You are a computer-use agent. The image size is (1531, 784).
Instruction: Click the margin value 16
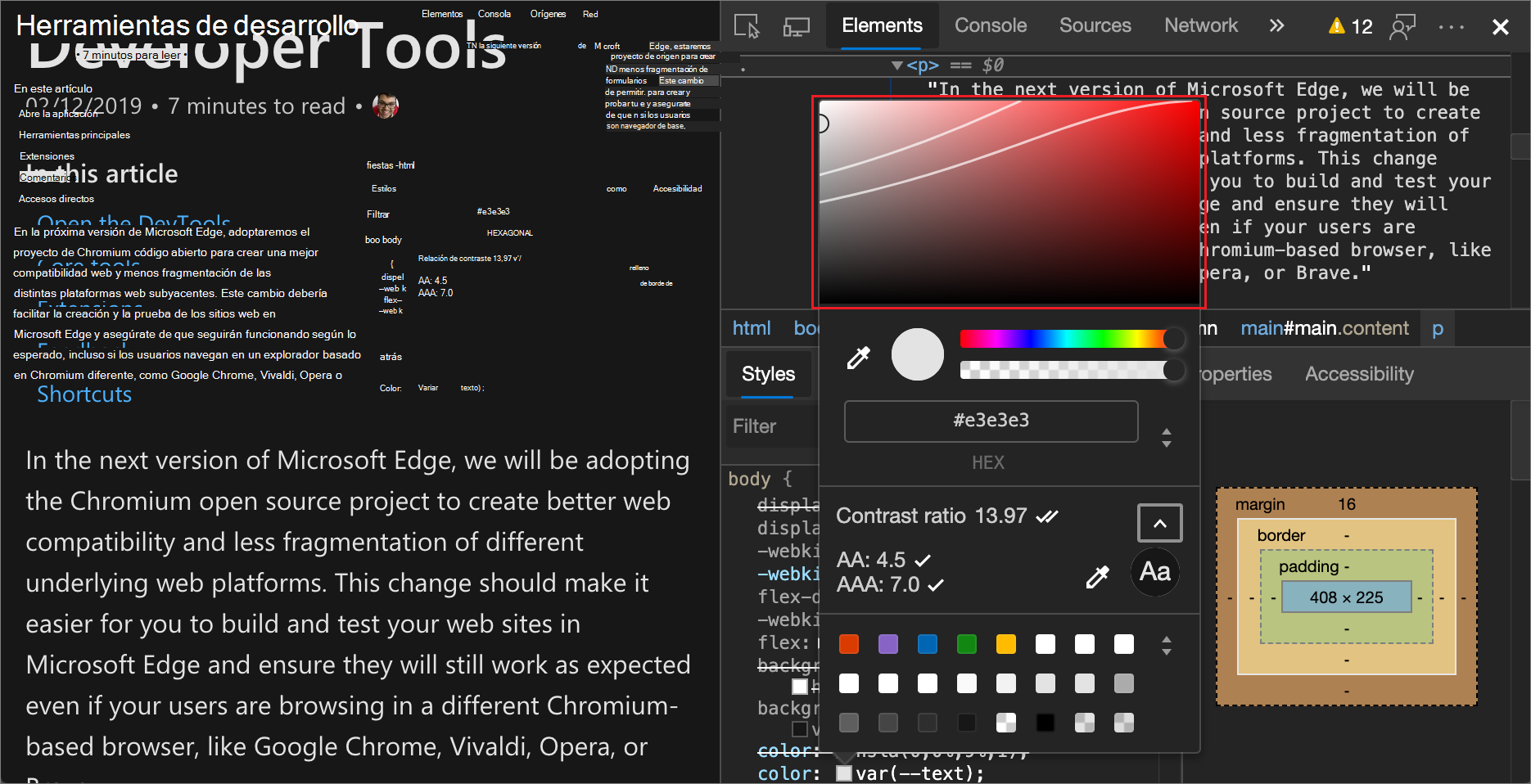1347,504
